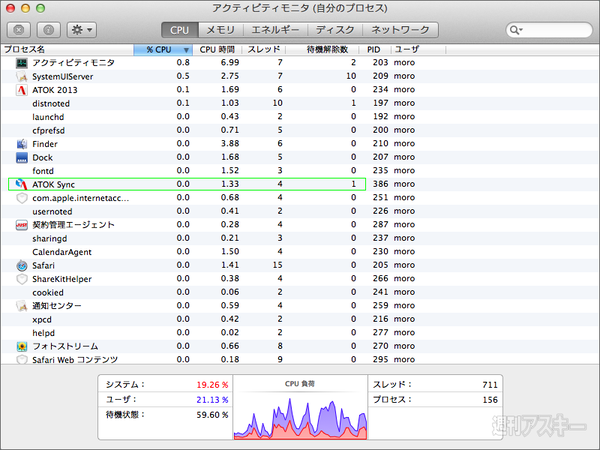Toggle sort order on % CPU column
This screenshot has width=600, height=450.
point(163,50)
